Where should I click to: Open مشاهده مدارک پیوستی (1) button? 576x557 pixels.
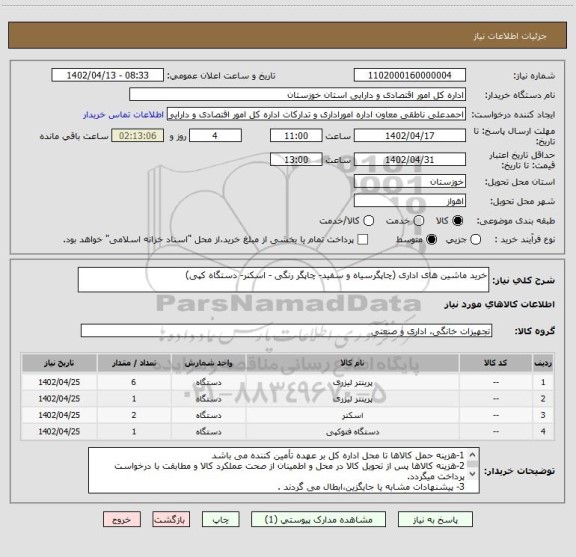318,520
